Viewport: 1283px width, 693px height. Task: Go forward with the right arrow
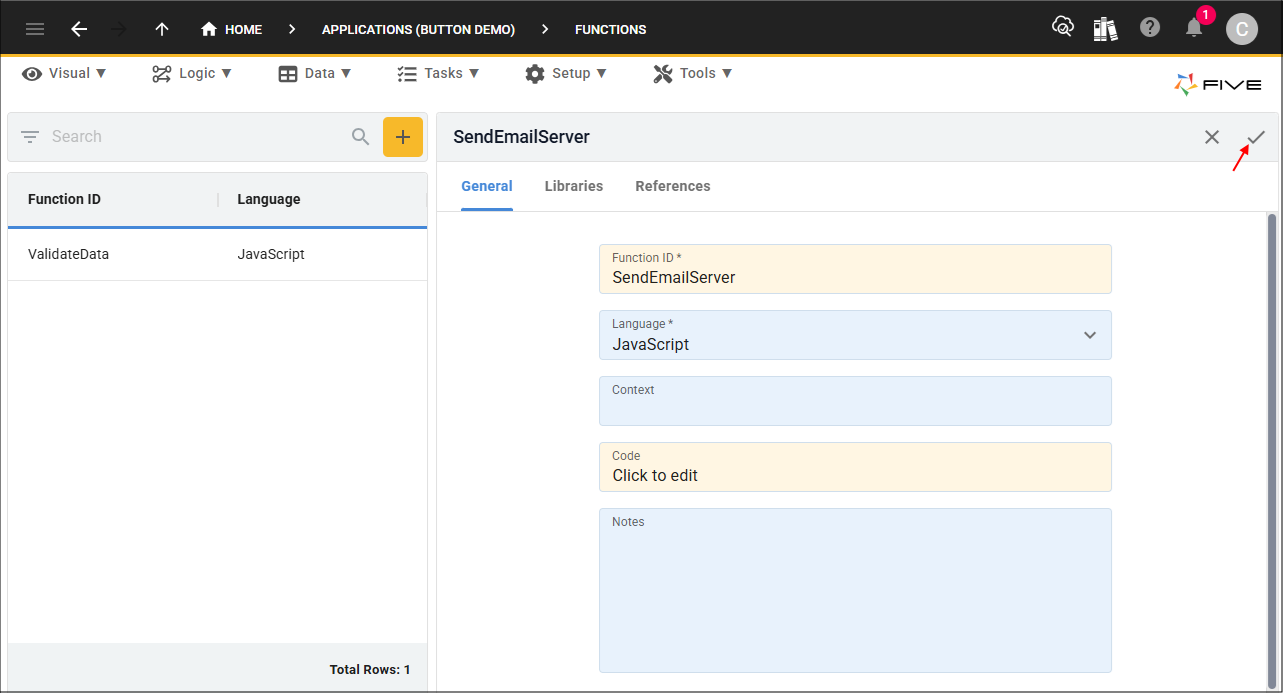point(119,29)
